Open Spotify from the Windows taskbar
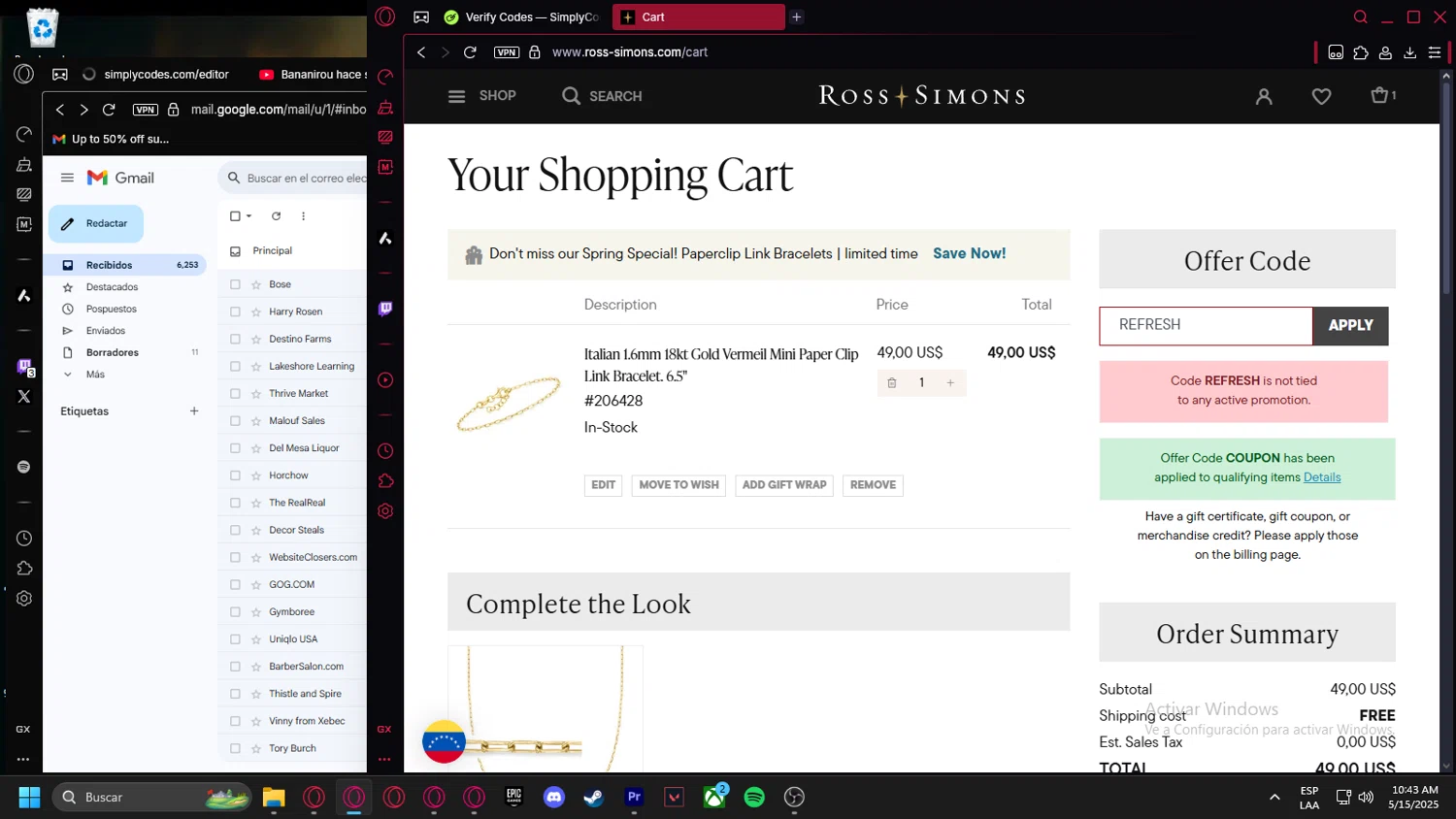The height and width of the screenshot is (819, 1456). pyautogui.click(x=754, y=798)
